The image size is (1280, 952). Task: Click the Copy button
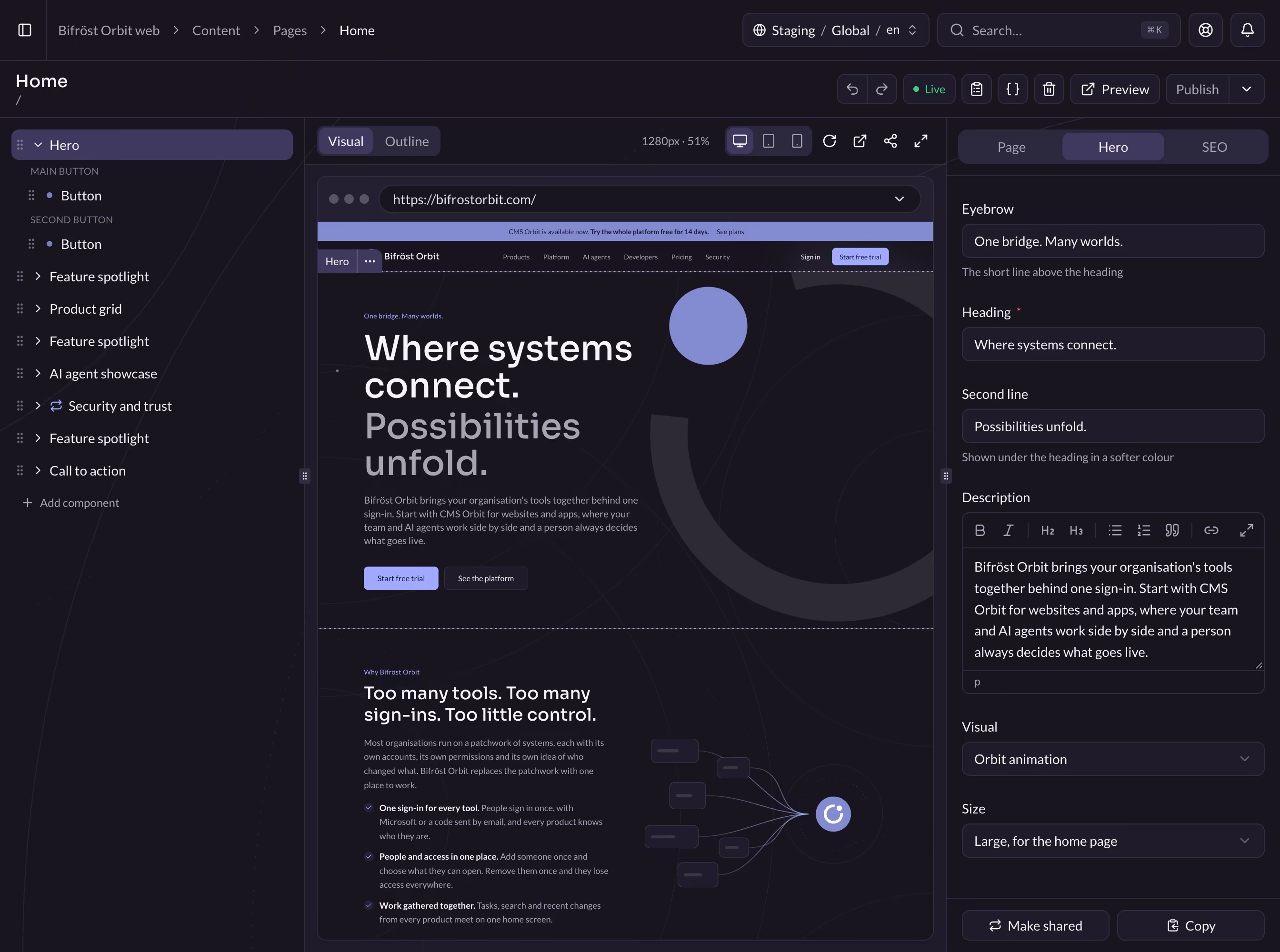[x=1190, y=925]
